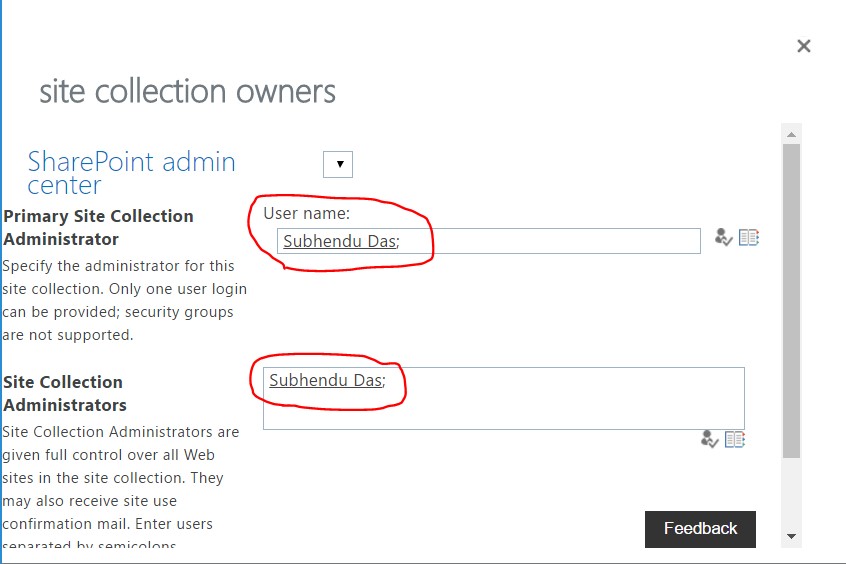Image resolution: width=846 pixels, height=564 pixels.
Task: Open the SharePoint admin center link
Action: pos(132,173)
